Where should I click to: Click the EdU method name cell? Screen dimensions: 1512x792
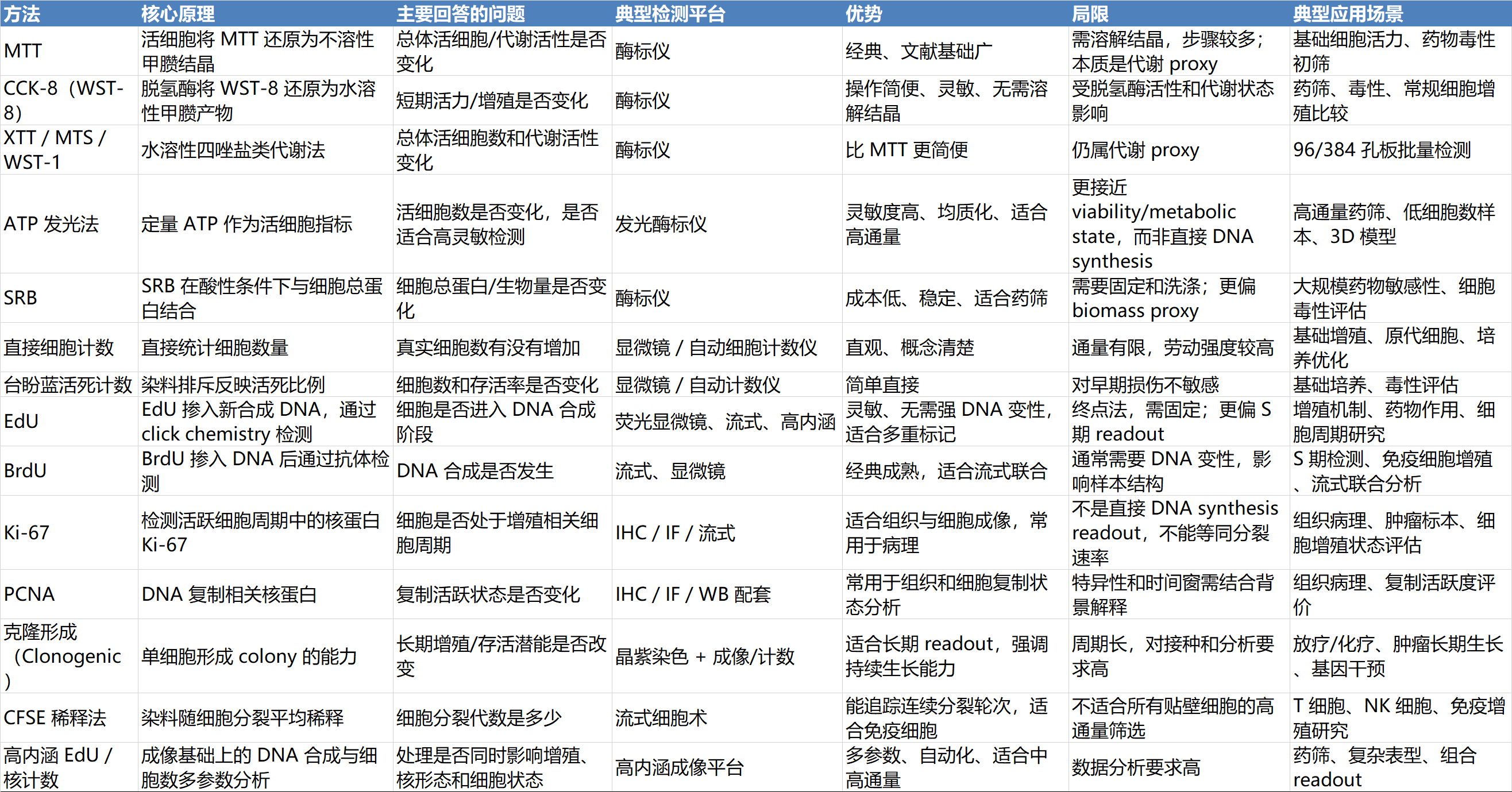click(21, 421)
